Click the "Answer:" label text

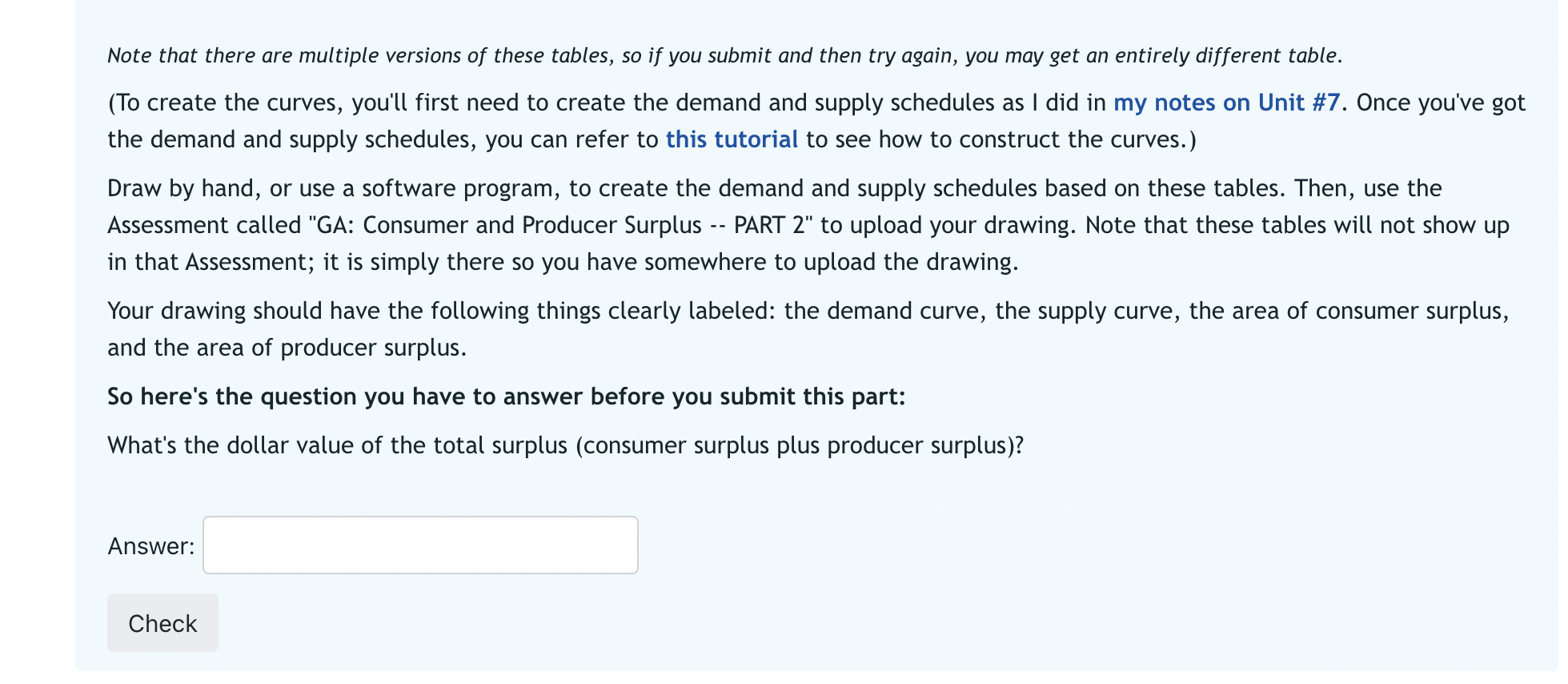pyautogui.click(x=151, y=546)
